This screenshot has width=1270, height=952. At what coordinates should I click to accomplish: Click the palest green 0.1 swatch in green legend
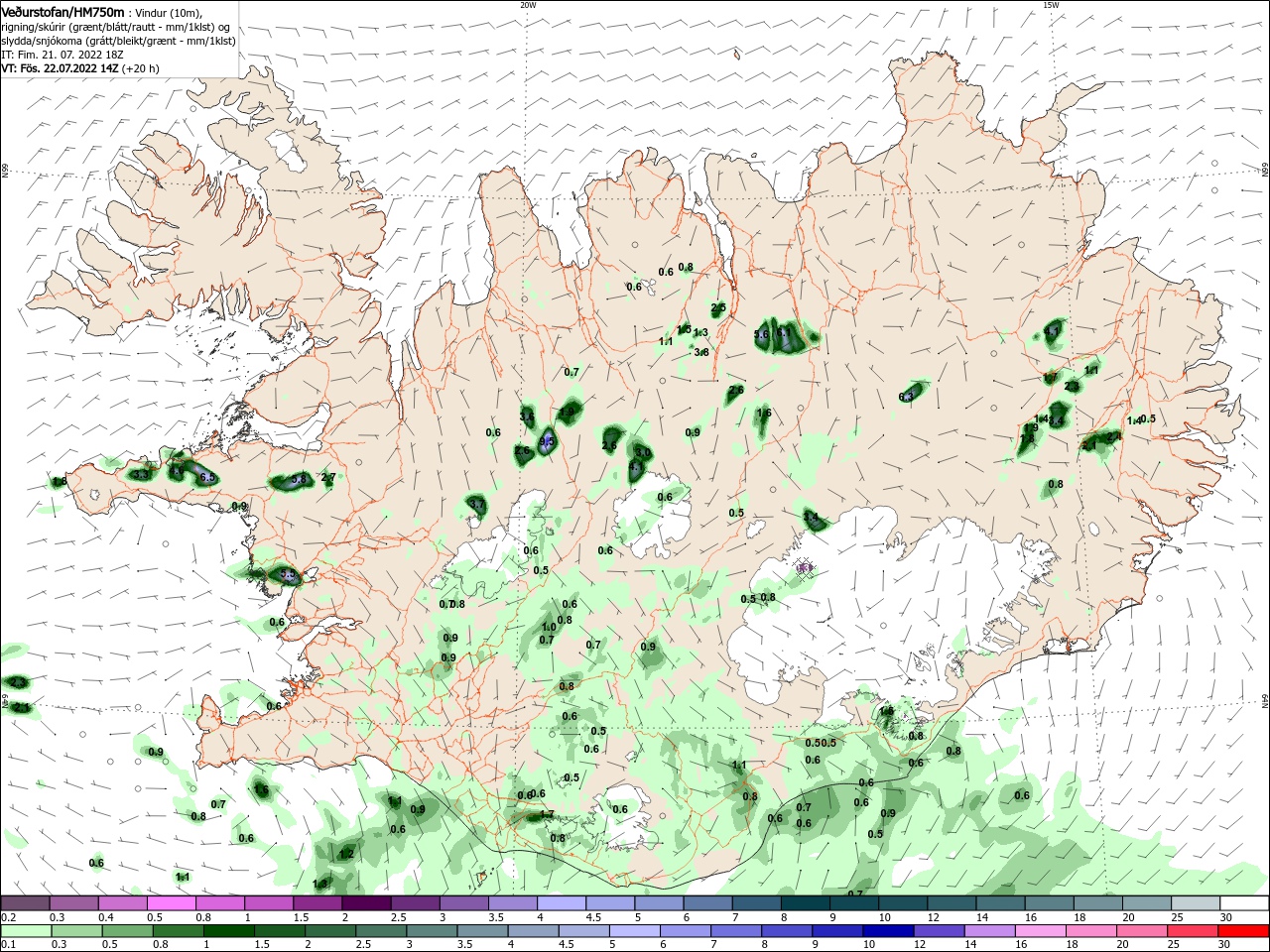pos(27,931)
